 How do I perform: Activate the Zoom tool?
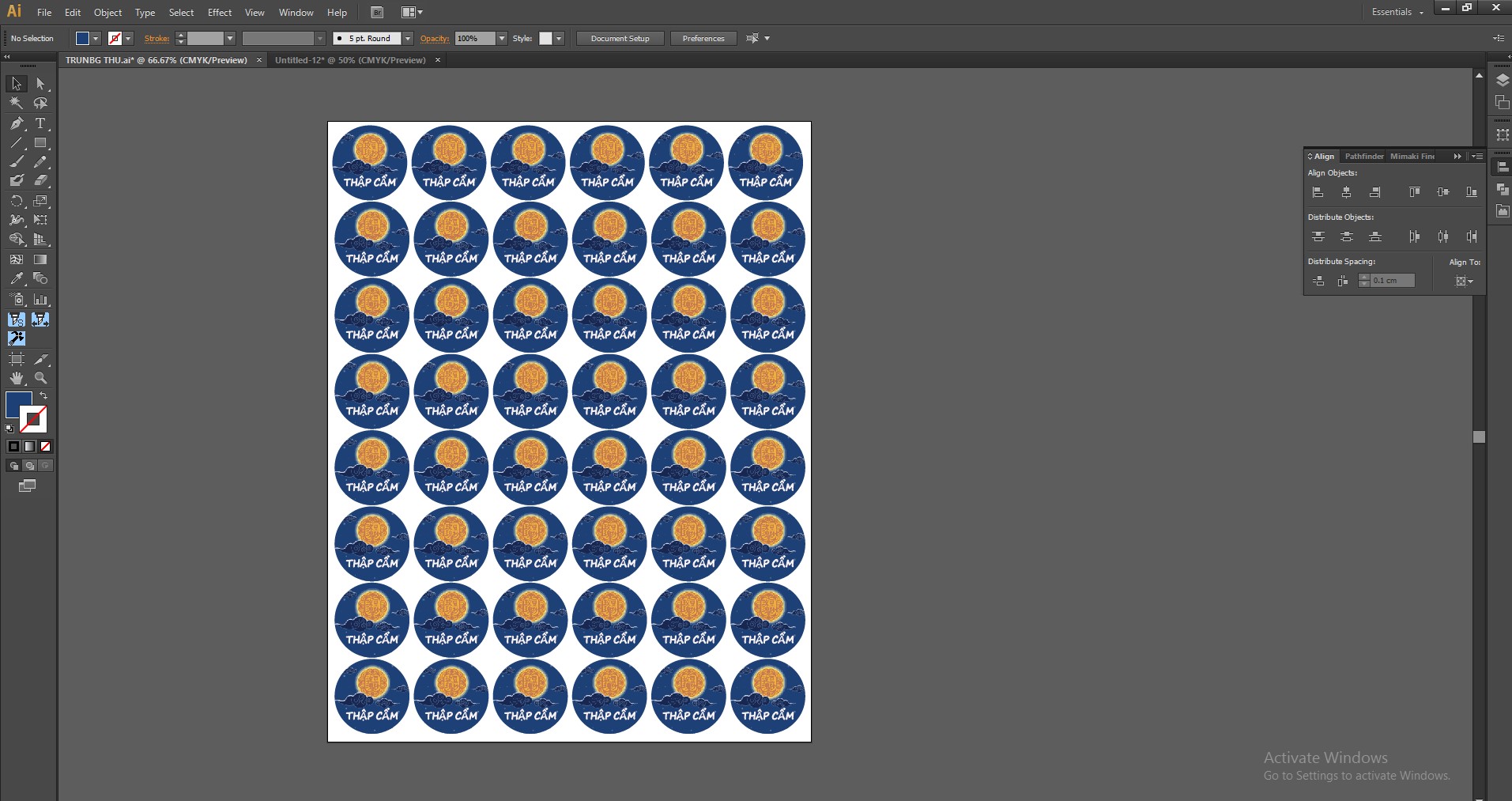pos(40,378)
